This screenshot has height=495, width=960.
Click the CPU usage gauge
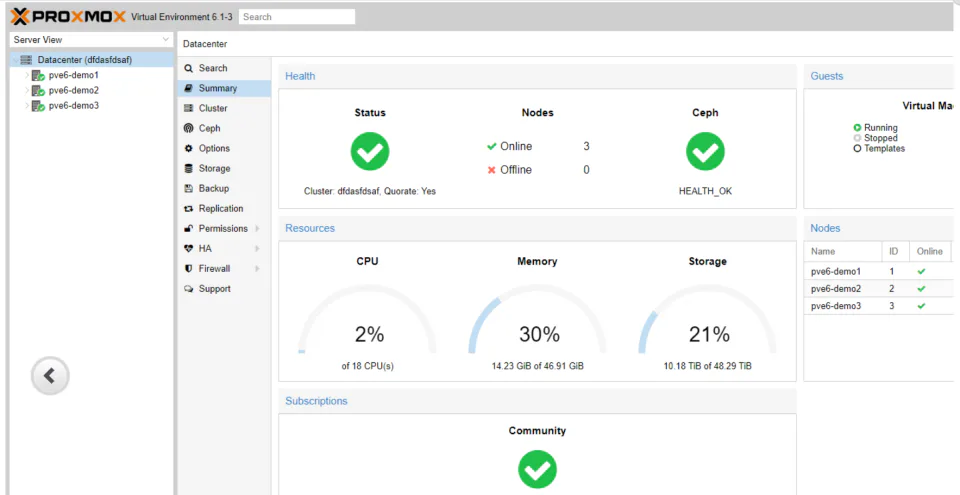click(367, 320)
